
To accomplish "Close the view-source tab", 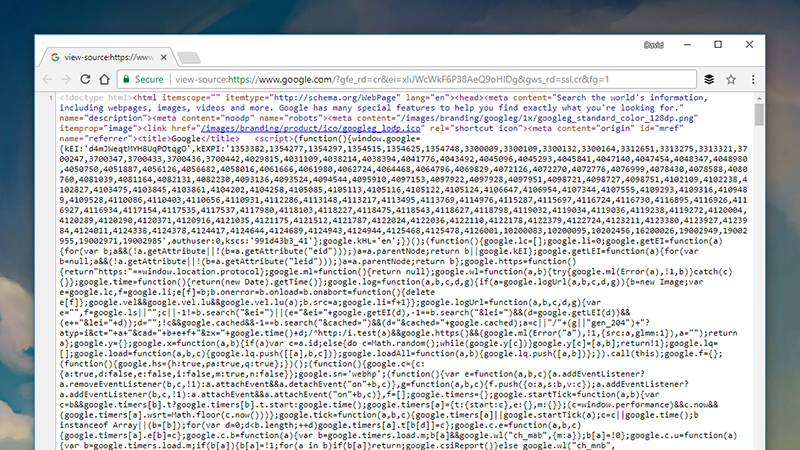I will click(164, 57).
